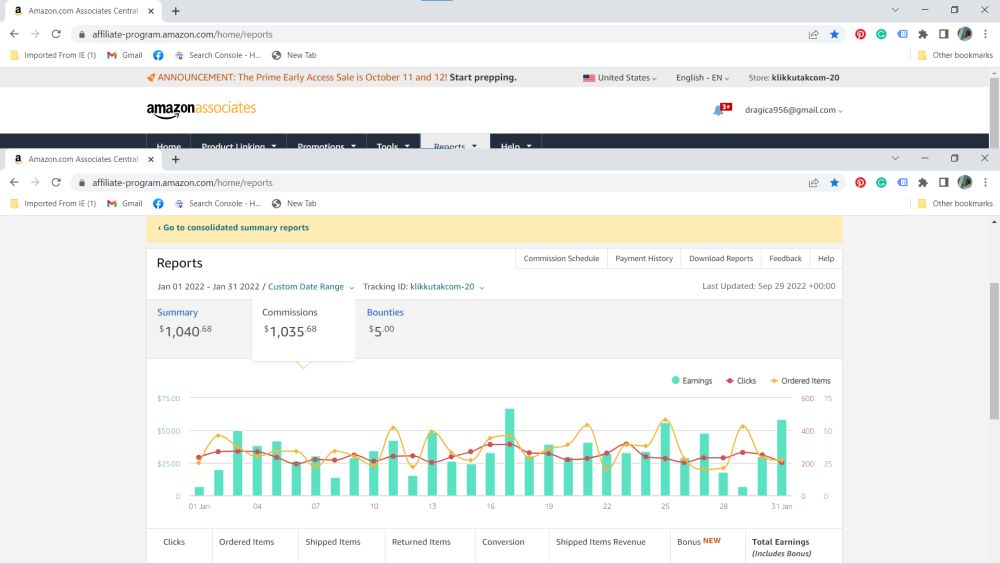Click the forward arrow in the lower browser window
Viewport: 1000px width, 563px height.
pyautogui.click(x=35, y=182)
